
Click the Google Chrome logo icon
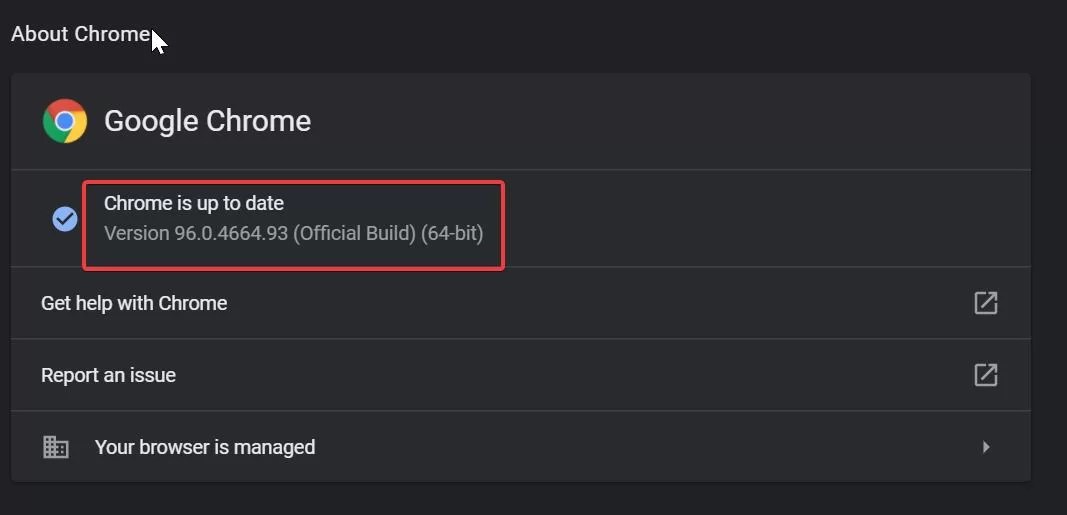65,121
